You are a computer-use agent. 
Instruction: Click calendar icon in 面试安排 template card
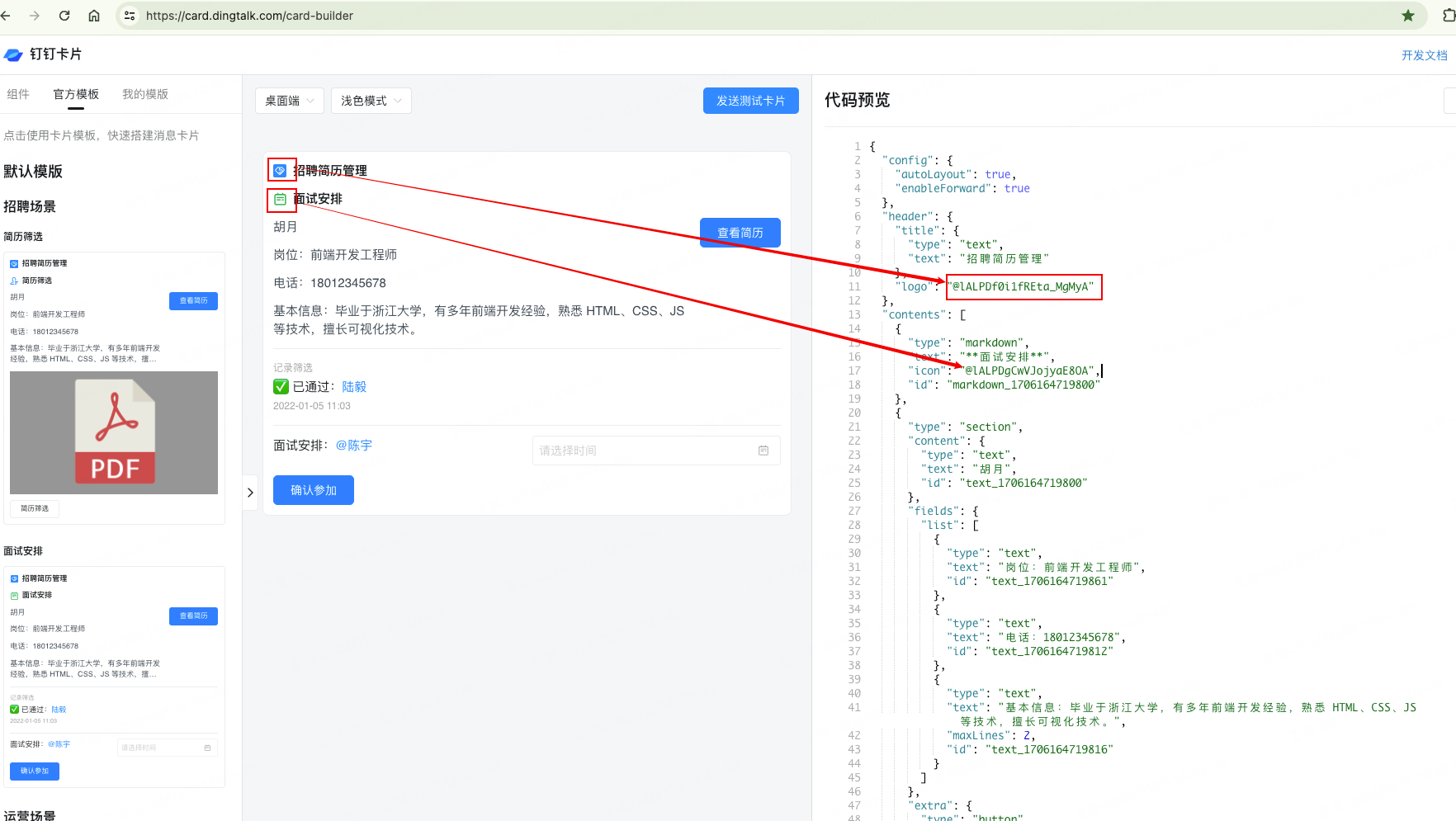(14, 595)
